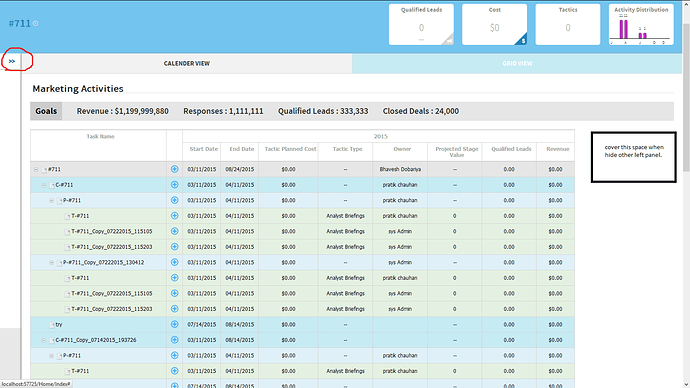Click the plus icon in the C-#711 row

tap(175, 185)
